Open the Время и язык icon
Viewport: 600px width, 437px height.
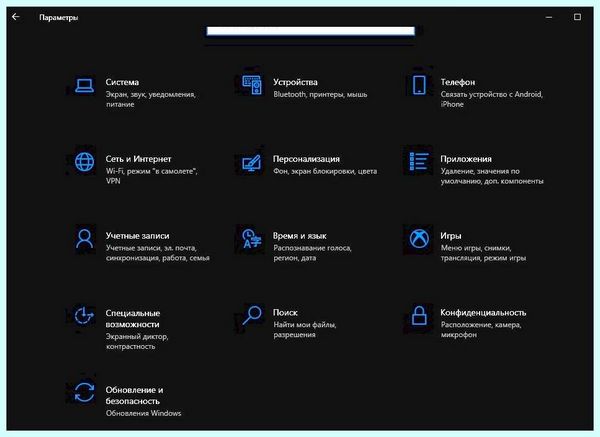[x=252, y=239]
